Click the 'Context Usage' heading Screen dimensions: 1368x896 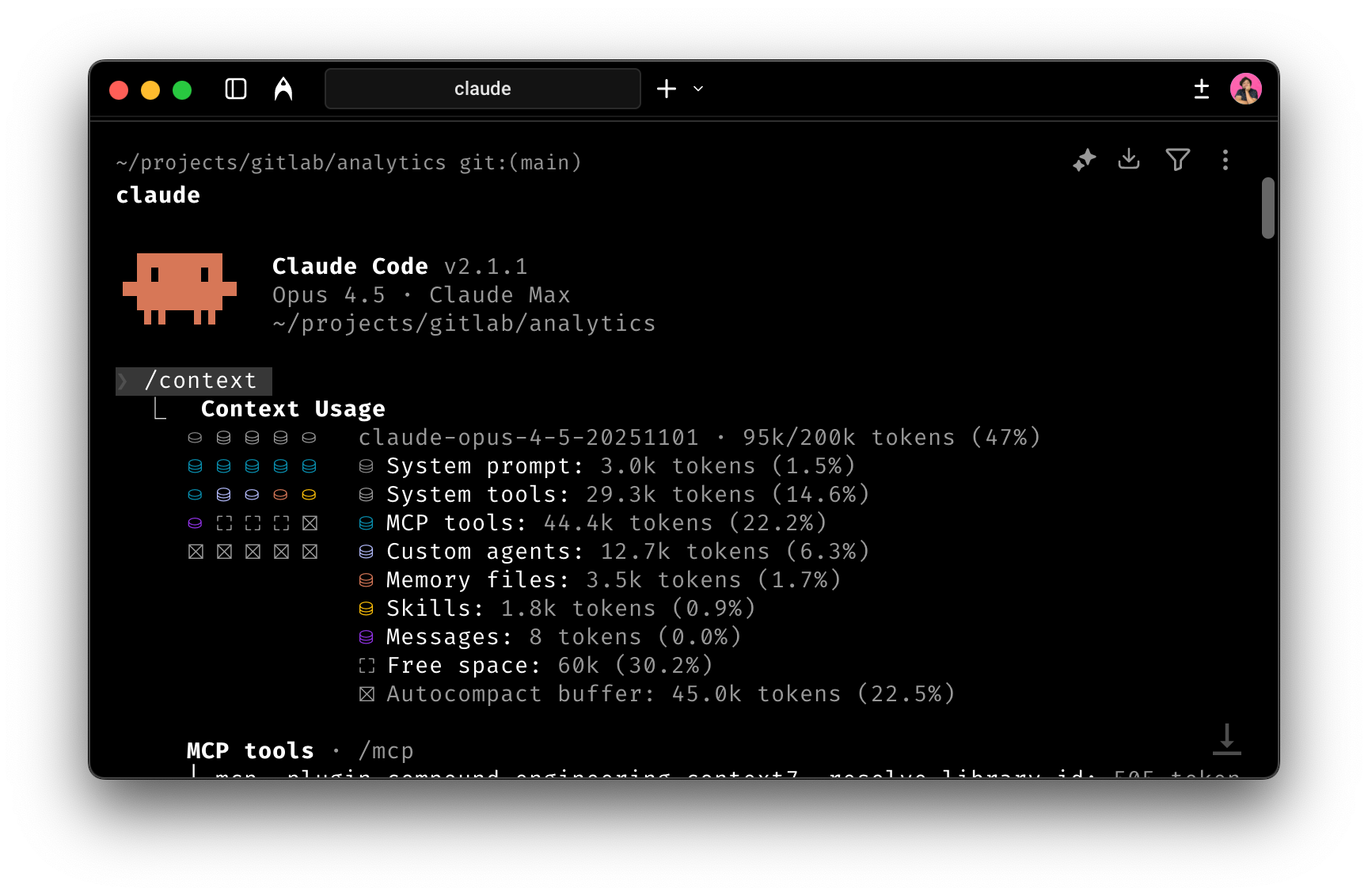(293, 409)
